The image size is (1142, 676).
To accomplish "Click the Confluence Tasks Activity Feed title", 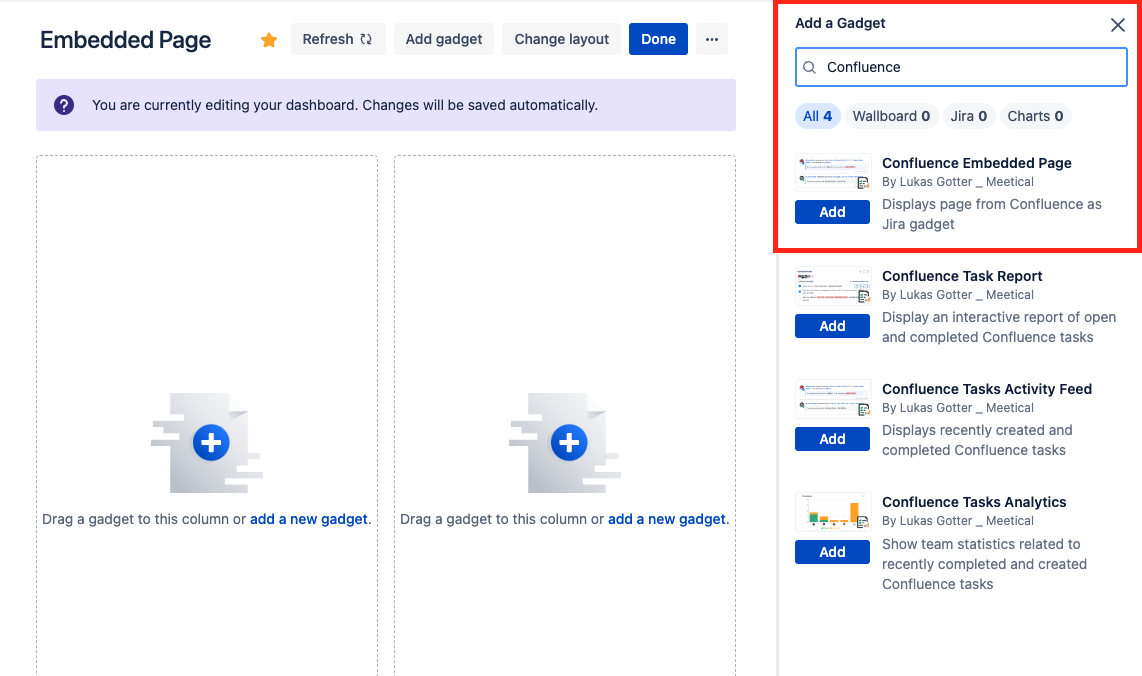I will pyautogui.click(x=987, y=389).
